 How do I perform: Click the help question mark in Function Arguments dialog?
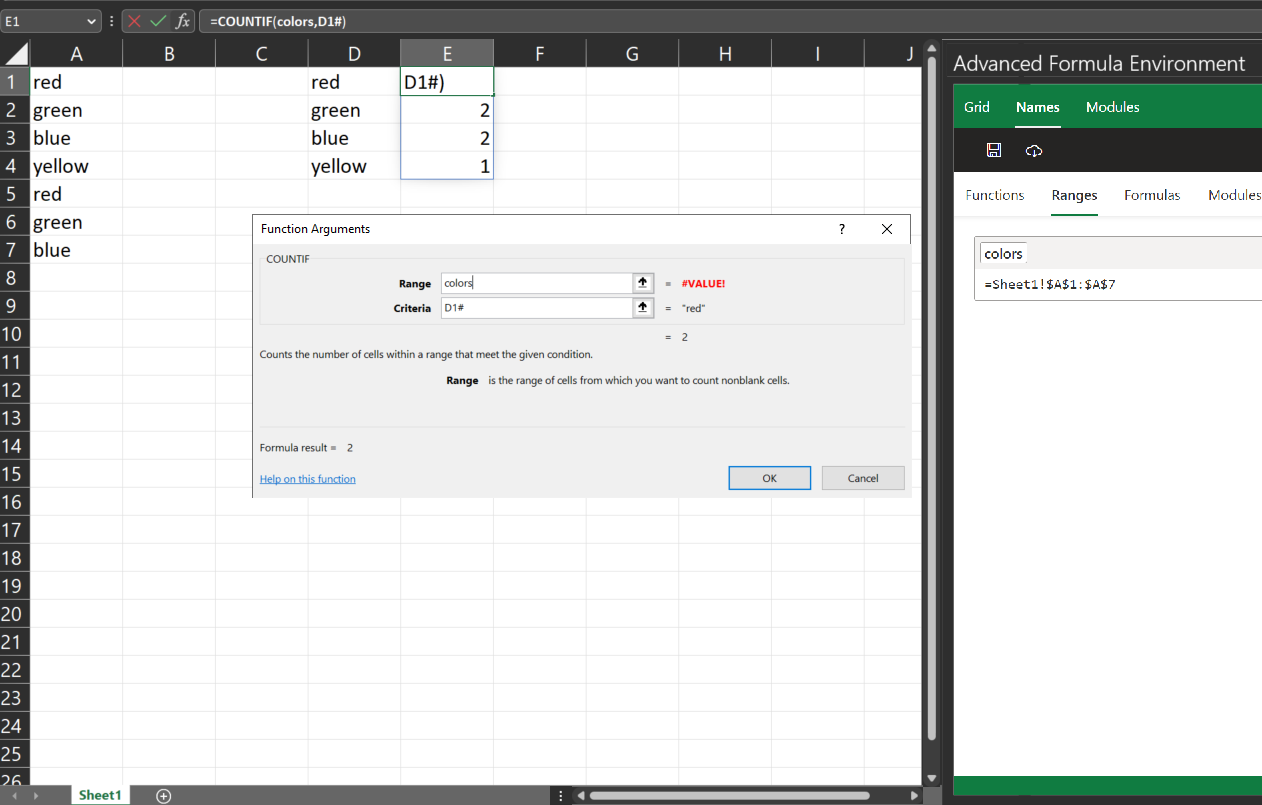[x=841, y=229]
